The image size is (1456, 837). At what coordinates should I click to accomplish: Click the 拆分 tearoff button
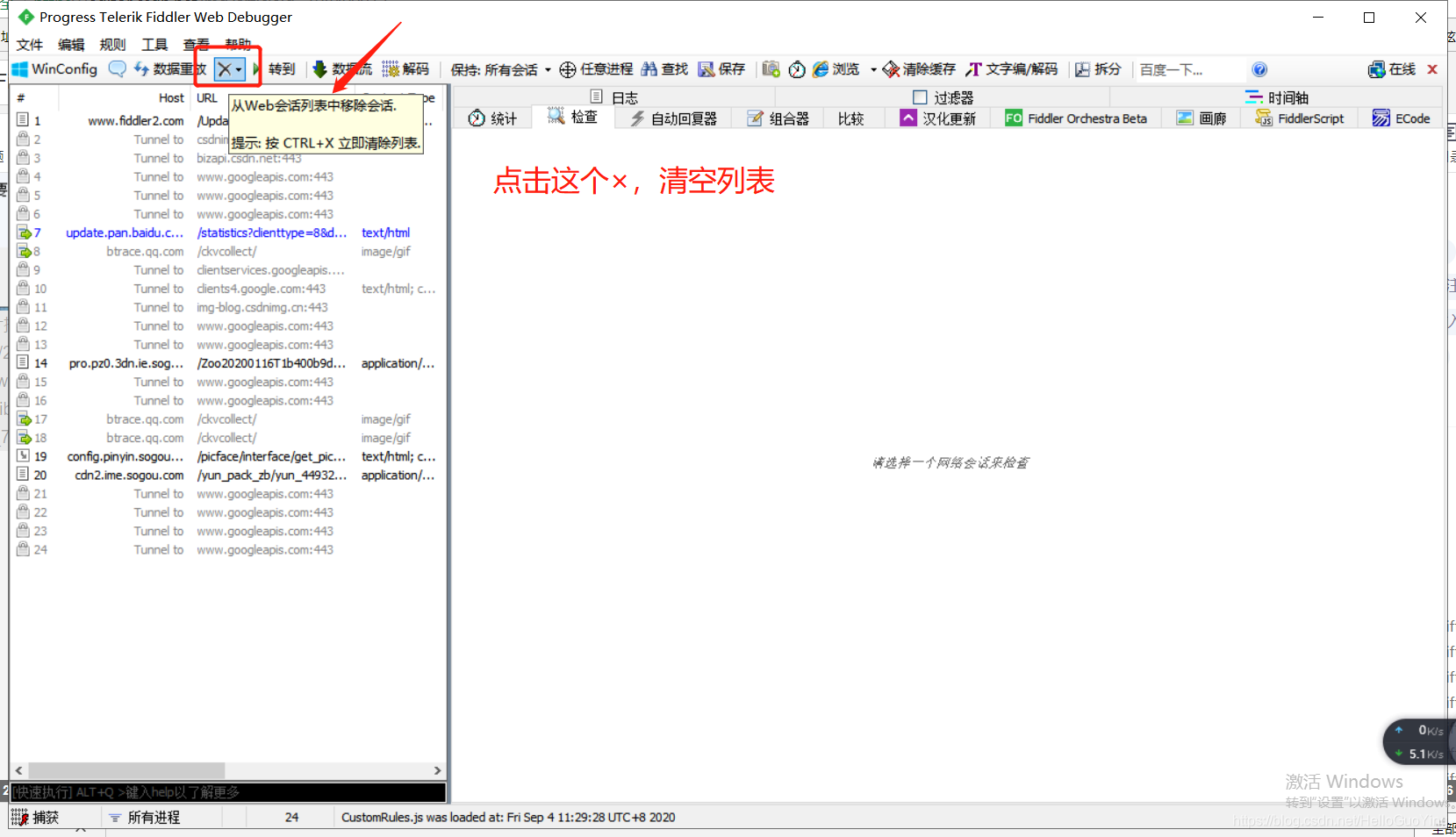pyautogui.click(x=1099, y=69)
